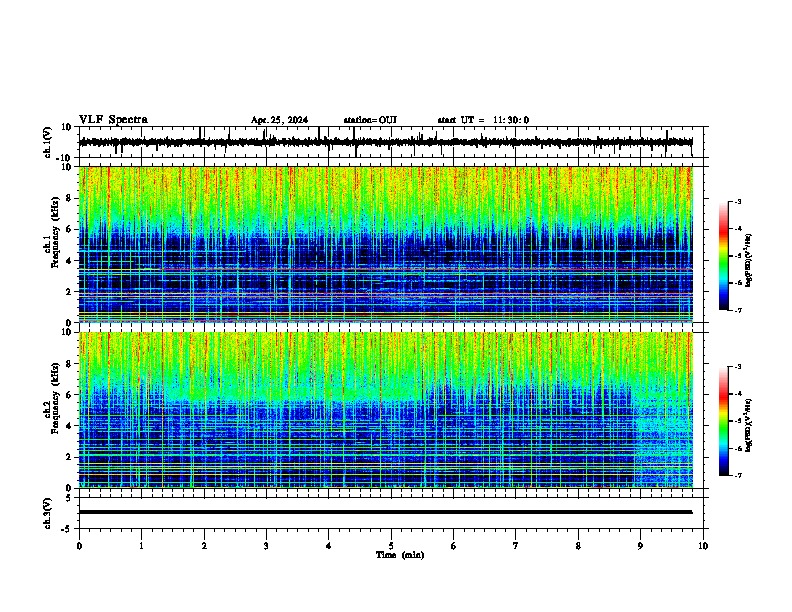
Task: Click the '4' kHz tick on ch.2 spectrogram
Action: point(69,426)
